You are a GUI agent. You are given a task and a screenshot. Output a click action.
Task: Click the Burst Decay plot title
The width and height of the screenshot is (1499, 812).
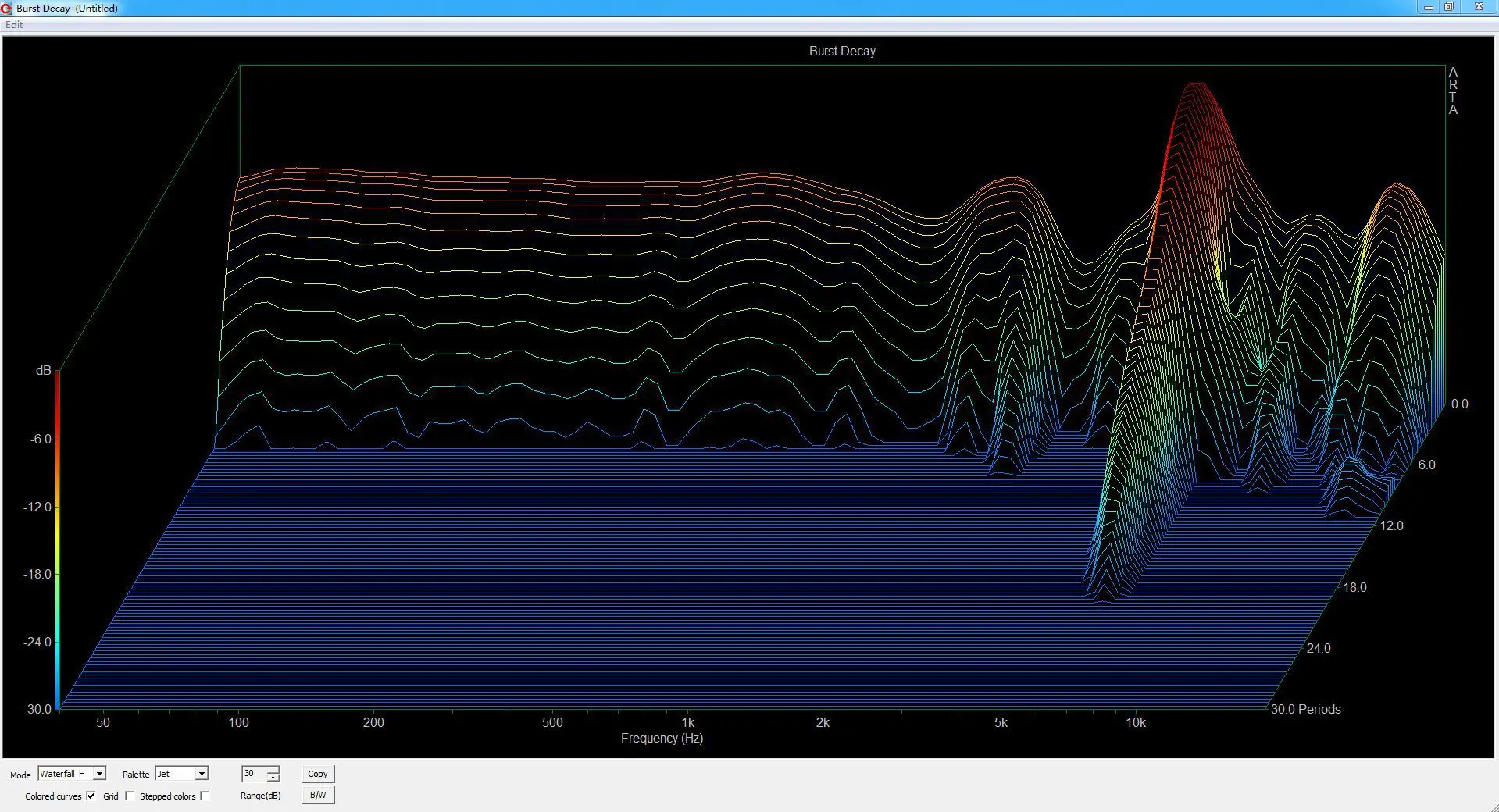tap(842, 51)
